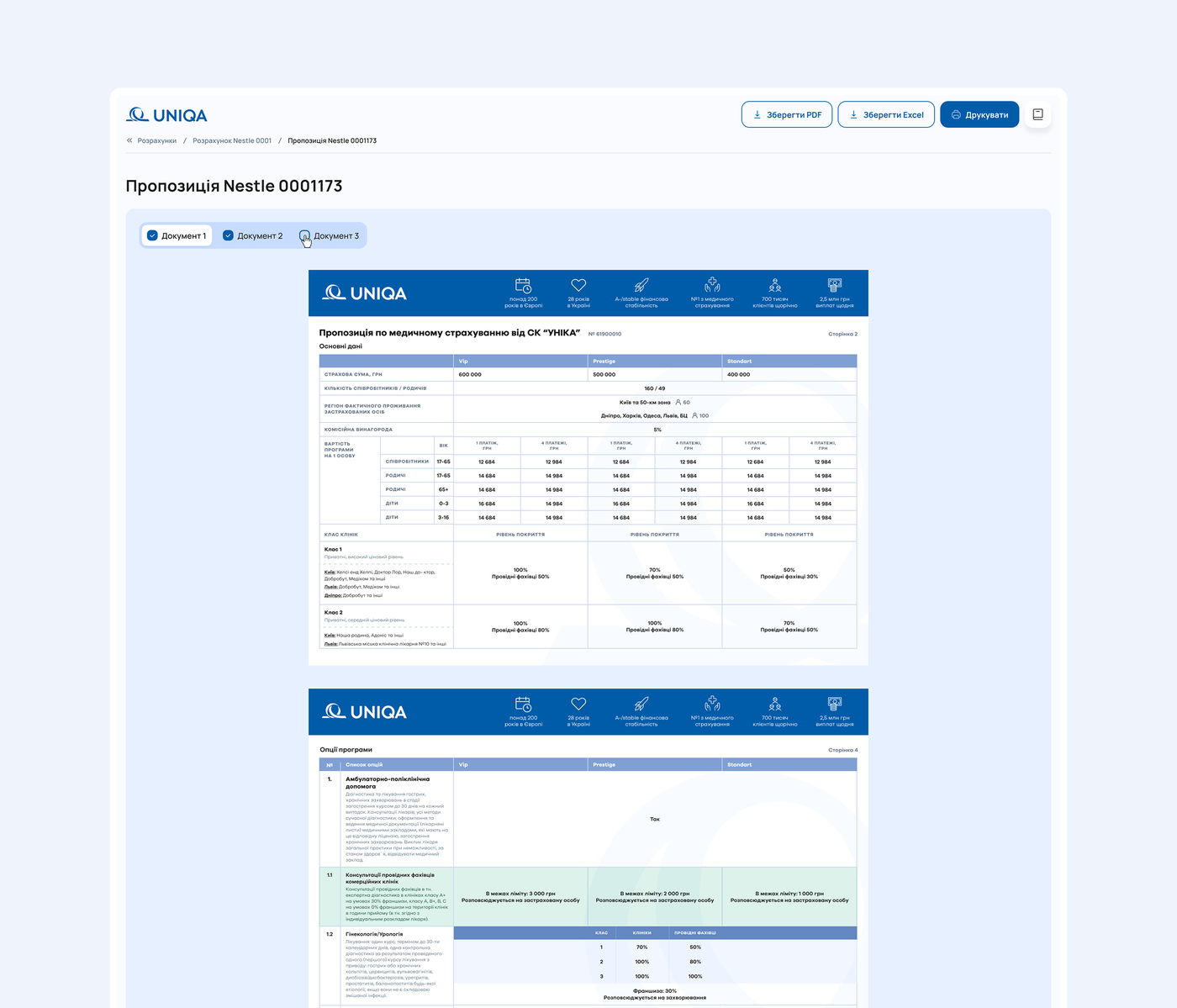Go to Розрахунки in the breadcrumbs
1177x1008 pixels.
157,140
